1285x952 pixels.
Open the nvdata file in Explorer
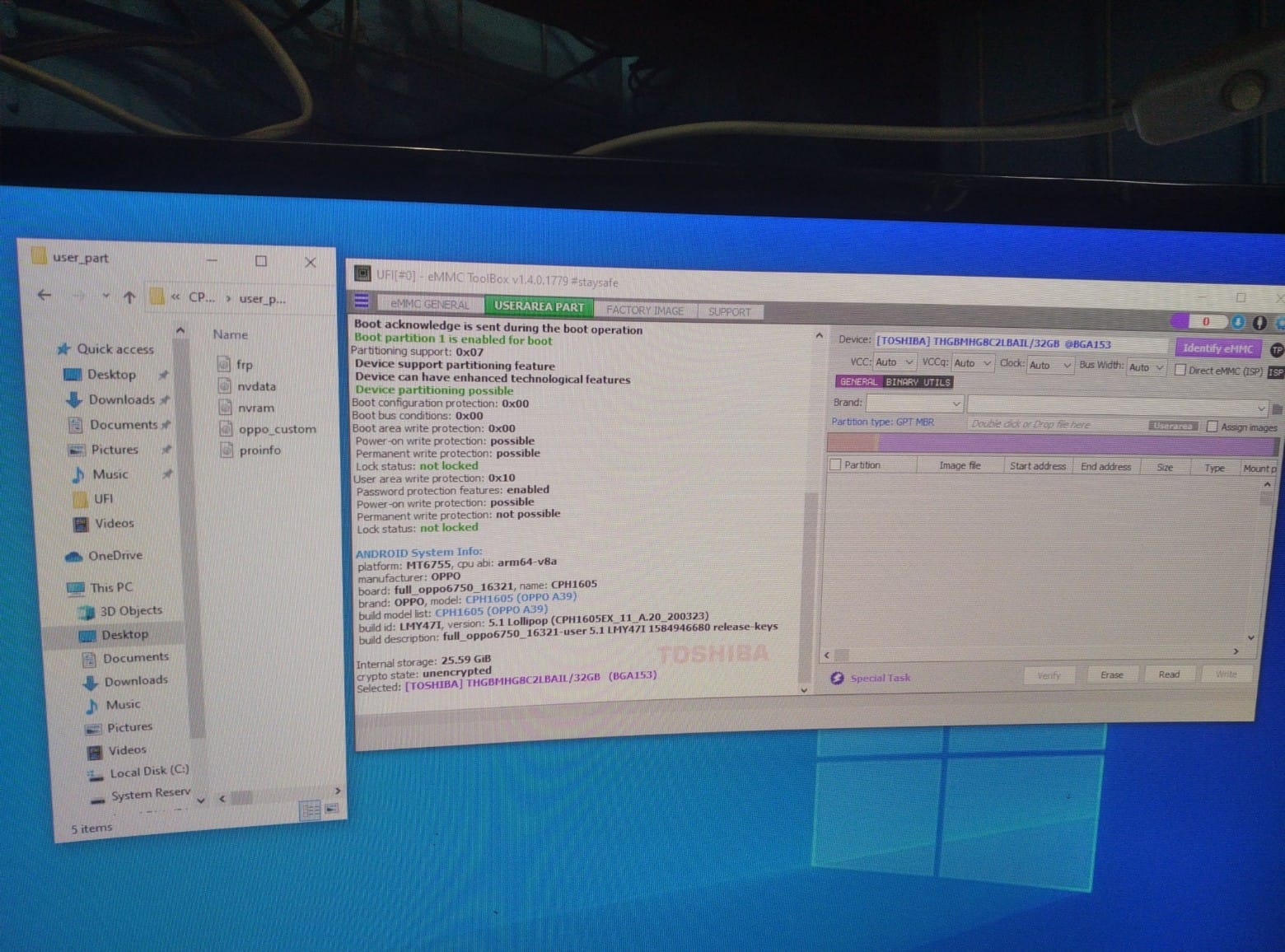(255, 386)
